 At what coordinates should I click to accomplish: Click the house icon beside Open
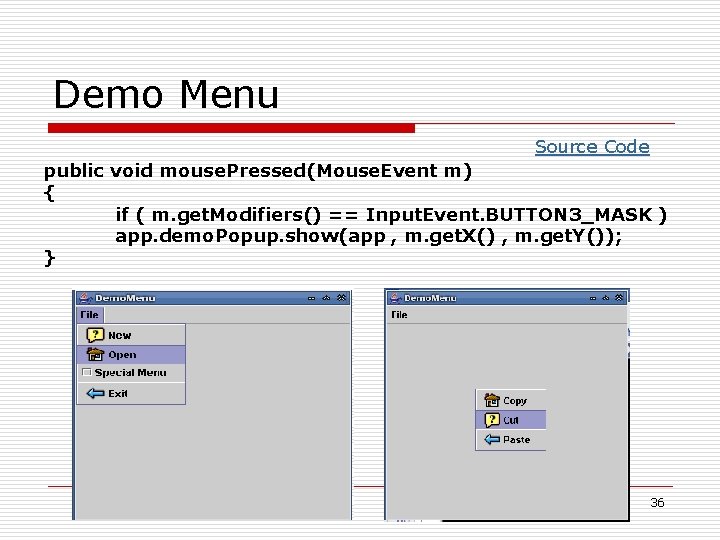(x=96, y=354)
